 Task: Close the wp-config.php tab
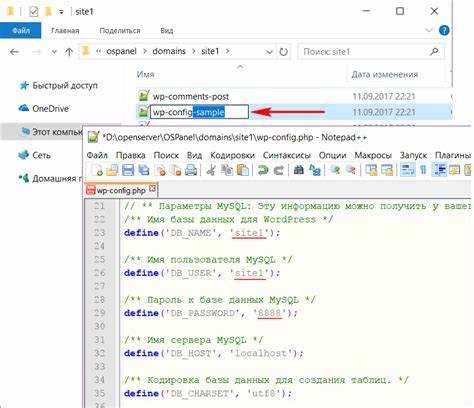tap(152, 189)
